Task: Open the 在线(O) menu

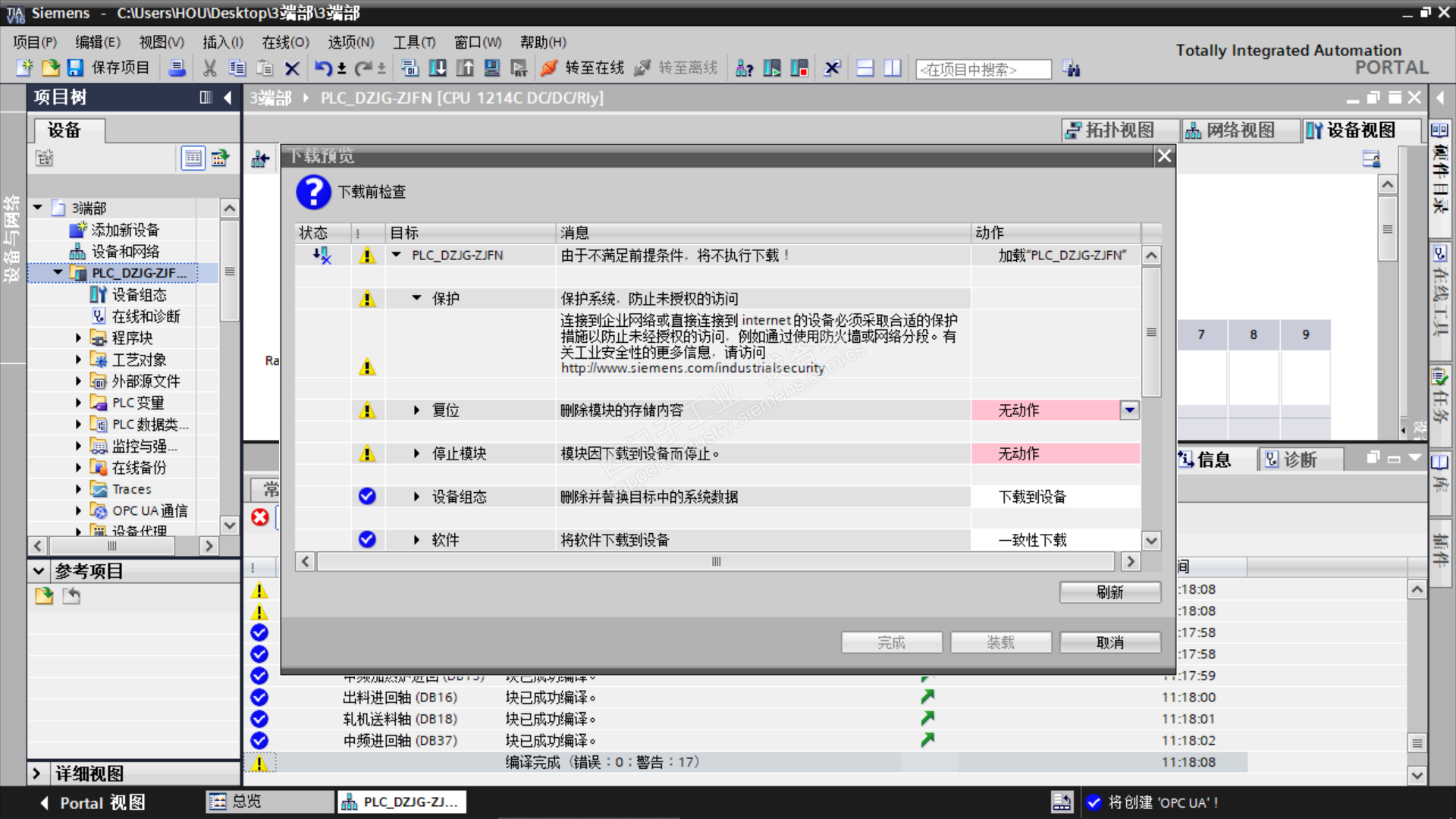Action: click(285, 42)
